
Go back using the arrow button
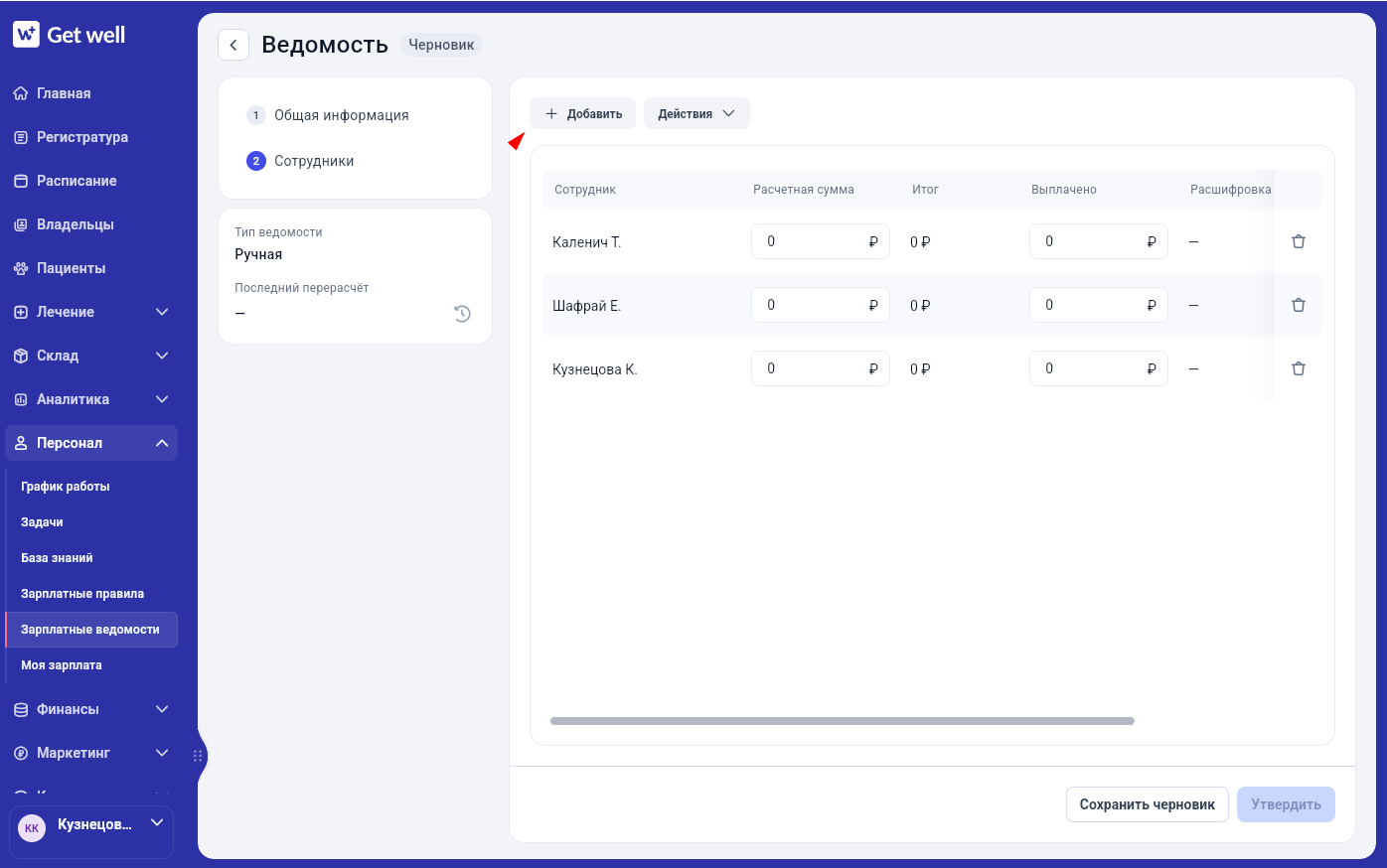pyautogui.click(x=233, y=45)
